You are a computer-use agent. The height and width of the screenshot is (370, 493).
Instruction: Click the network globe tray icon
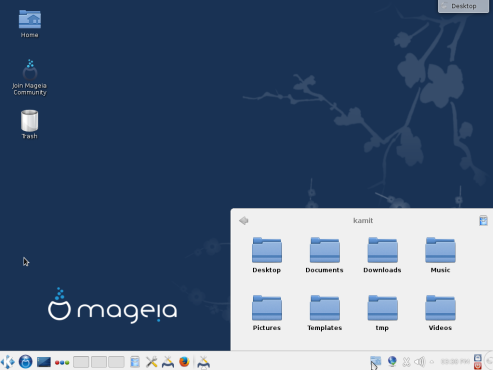392,361
